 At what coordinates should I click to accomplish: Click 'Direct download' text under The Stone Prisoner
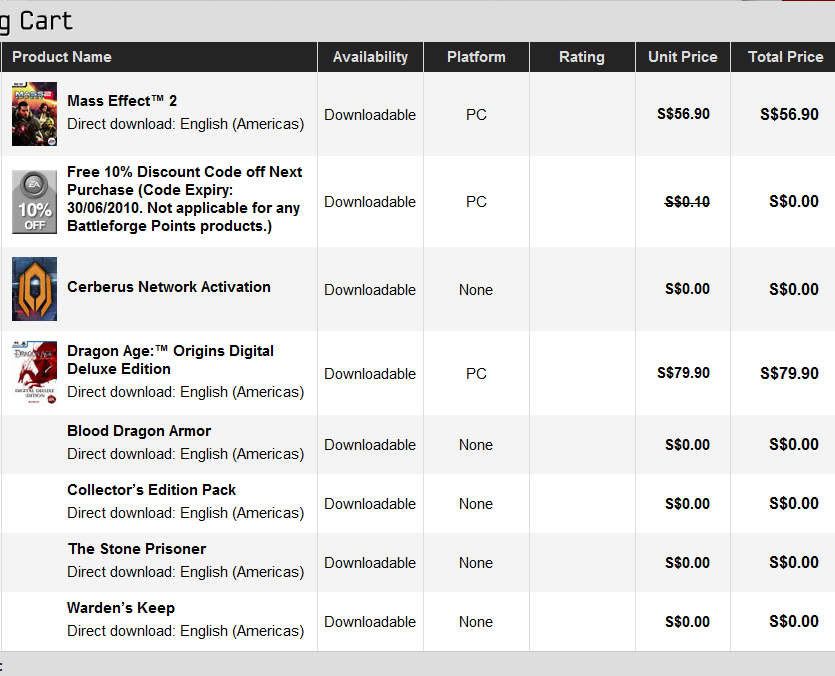pos(185,572)
